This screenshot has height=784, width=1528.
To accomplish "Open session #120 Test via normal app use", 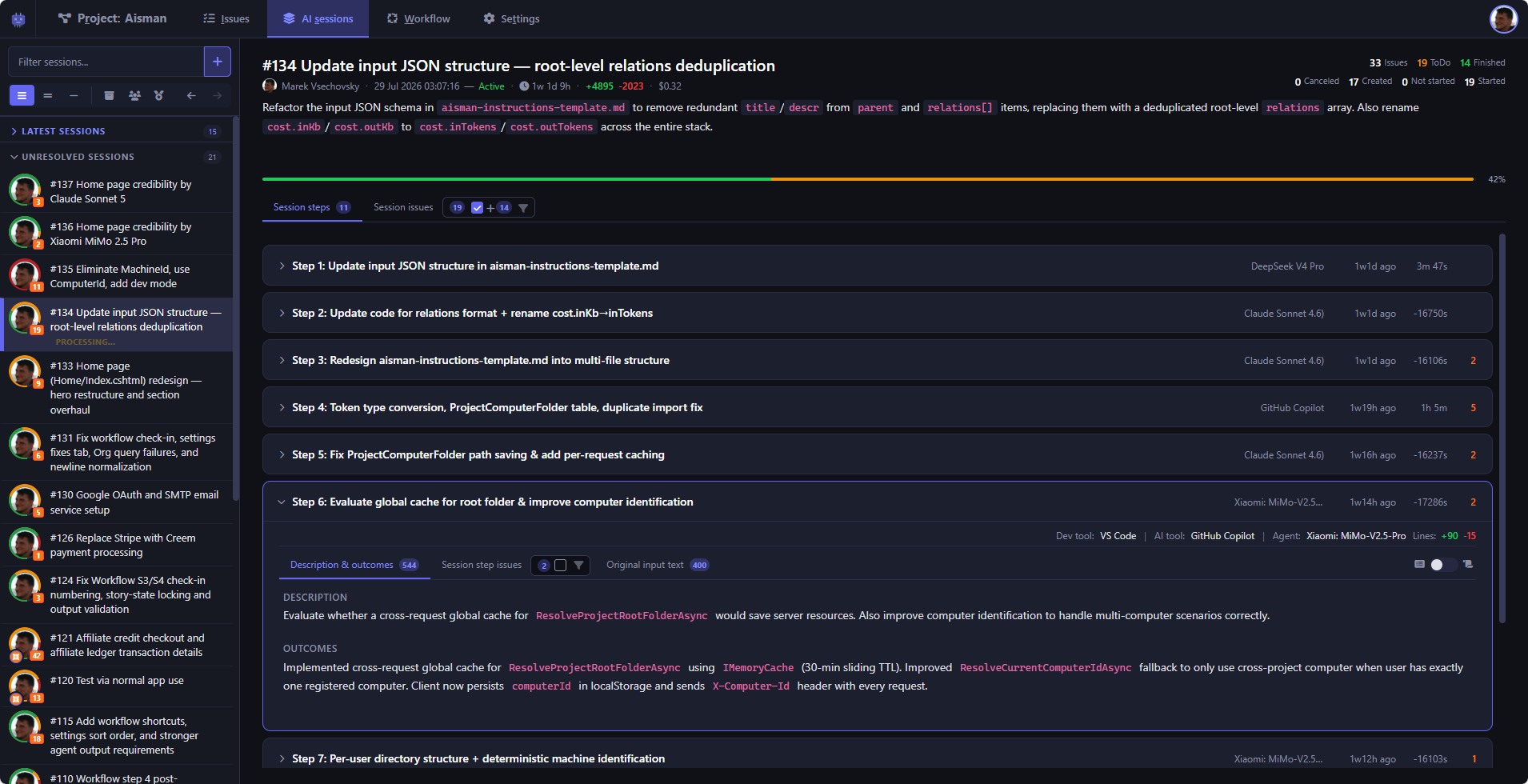I will [118, 686].
